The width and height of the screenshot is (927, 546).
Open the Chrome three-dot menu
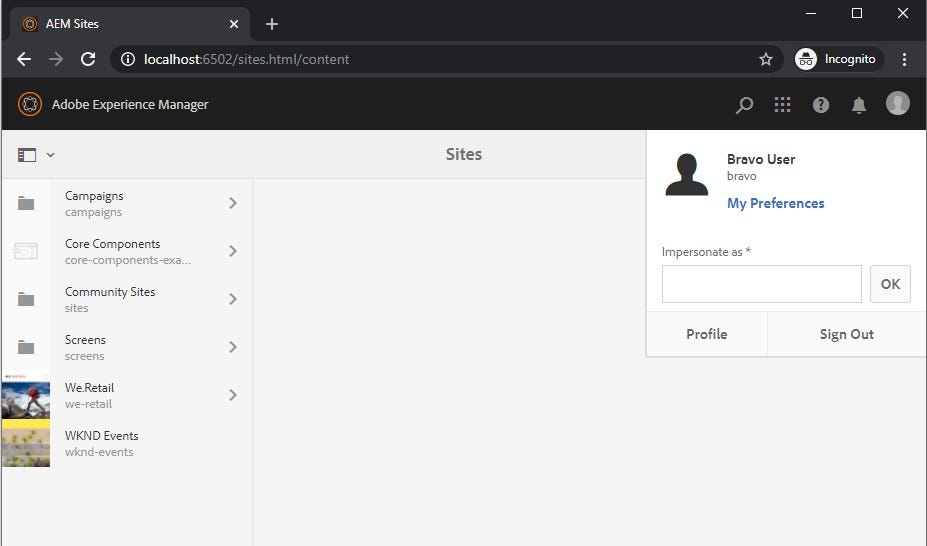tap(904, 59)
